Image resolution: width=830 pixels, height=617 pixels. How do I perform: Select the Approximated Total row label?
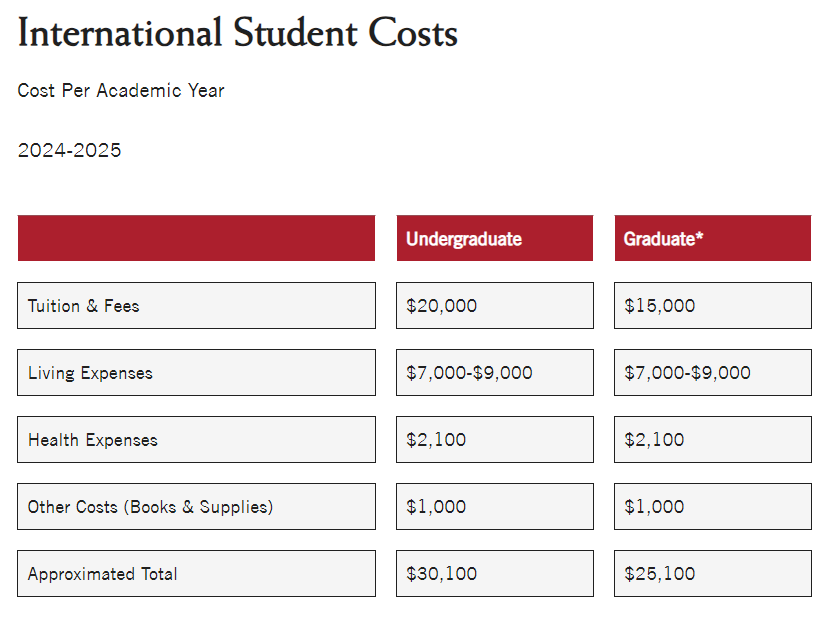[x=102, y=574]
